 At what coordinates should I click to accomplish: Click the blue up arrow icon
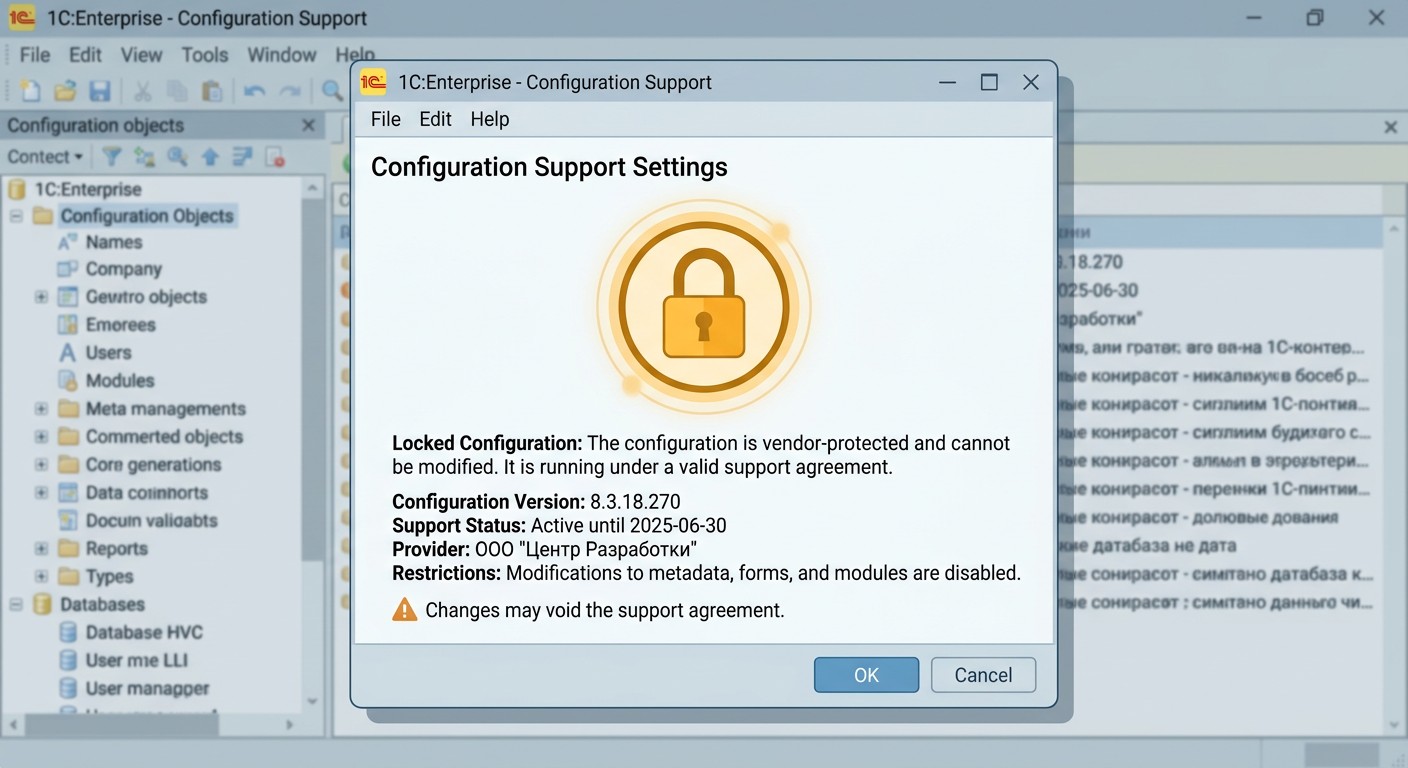pos(210,157)
